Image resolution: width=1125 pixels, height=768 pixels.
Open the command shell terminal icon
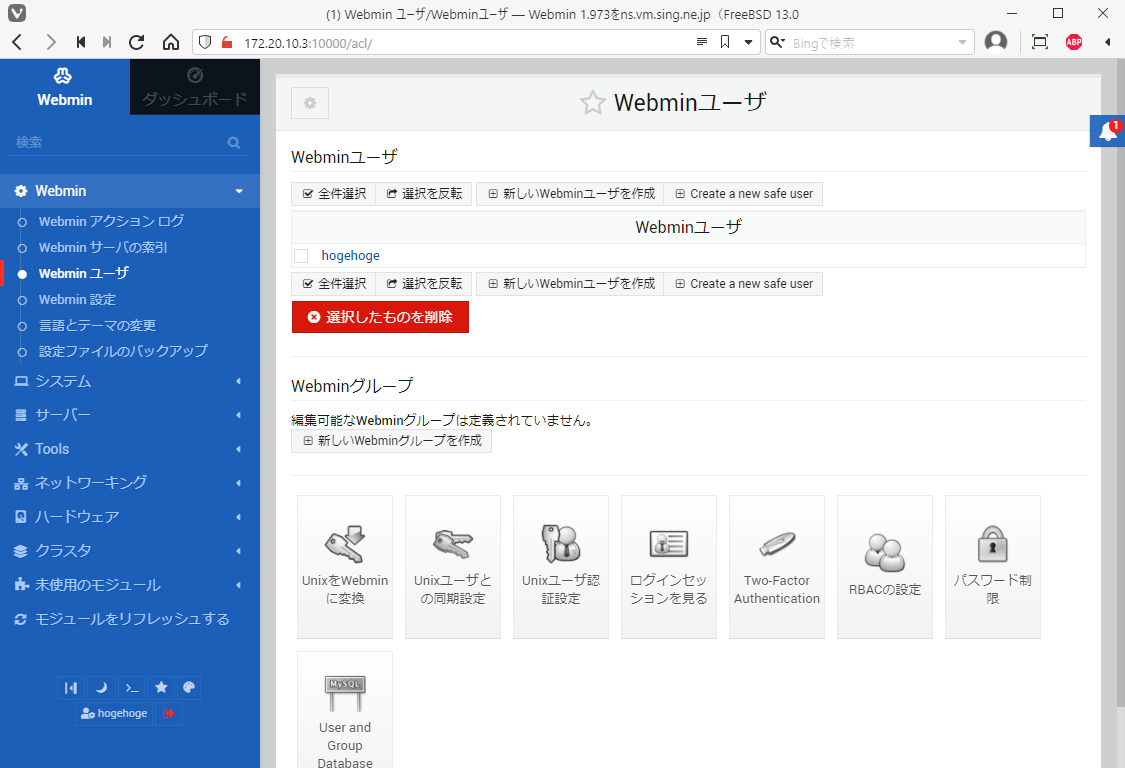[x=131, y=688]
